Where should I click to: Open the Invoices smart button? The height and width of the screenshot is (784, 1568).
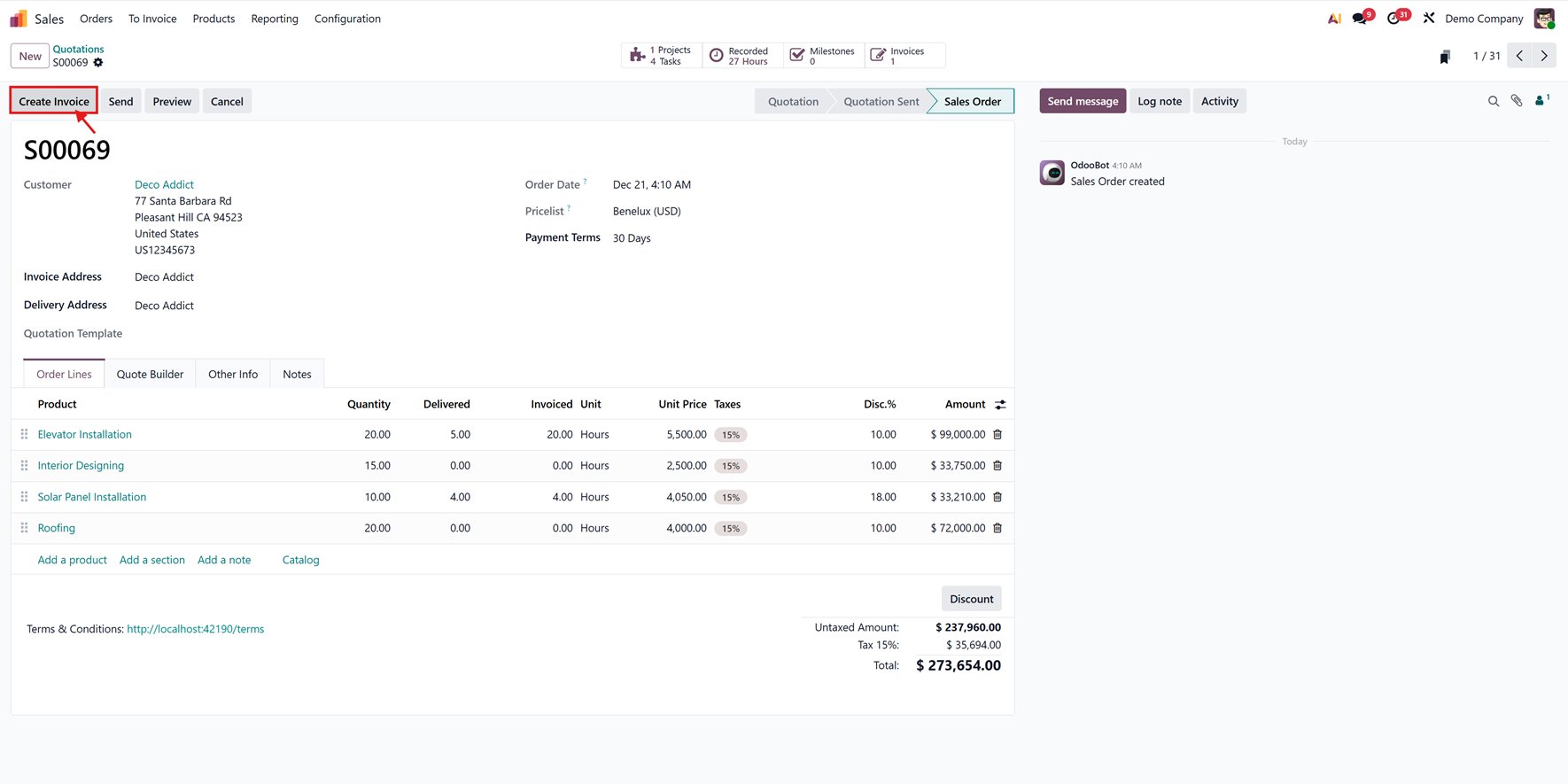[904, 56]
